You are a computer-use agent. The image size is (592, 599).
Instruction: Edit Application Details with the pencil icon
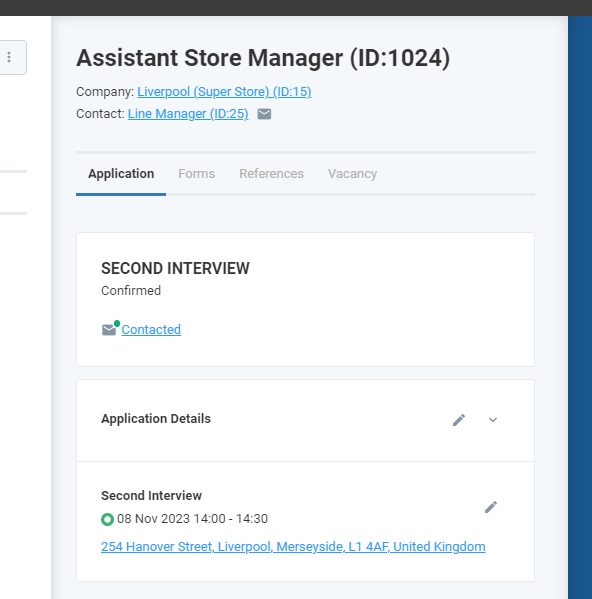coord(459,420)
